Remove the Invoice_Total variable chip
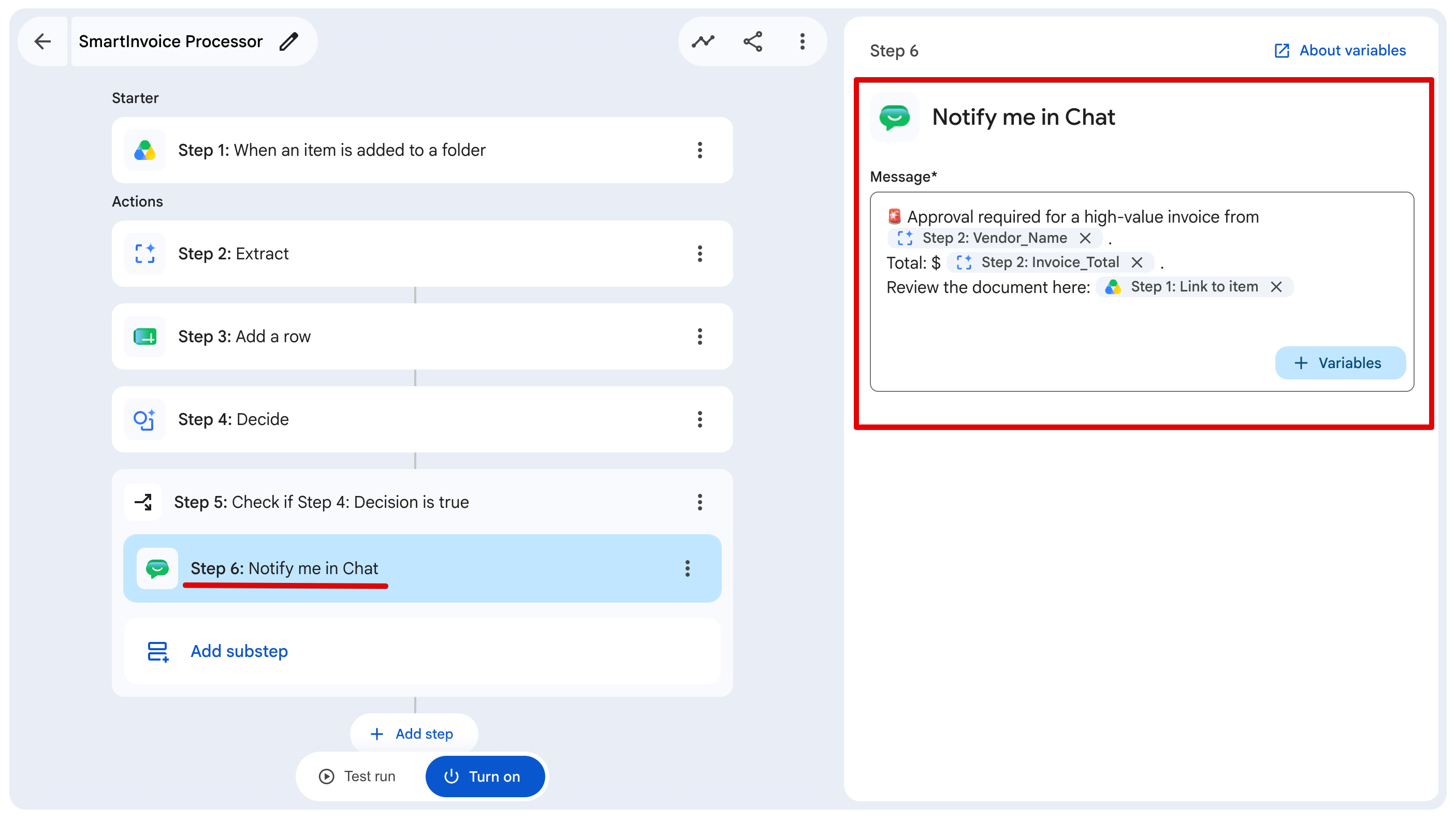 1137,262
